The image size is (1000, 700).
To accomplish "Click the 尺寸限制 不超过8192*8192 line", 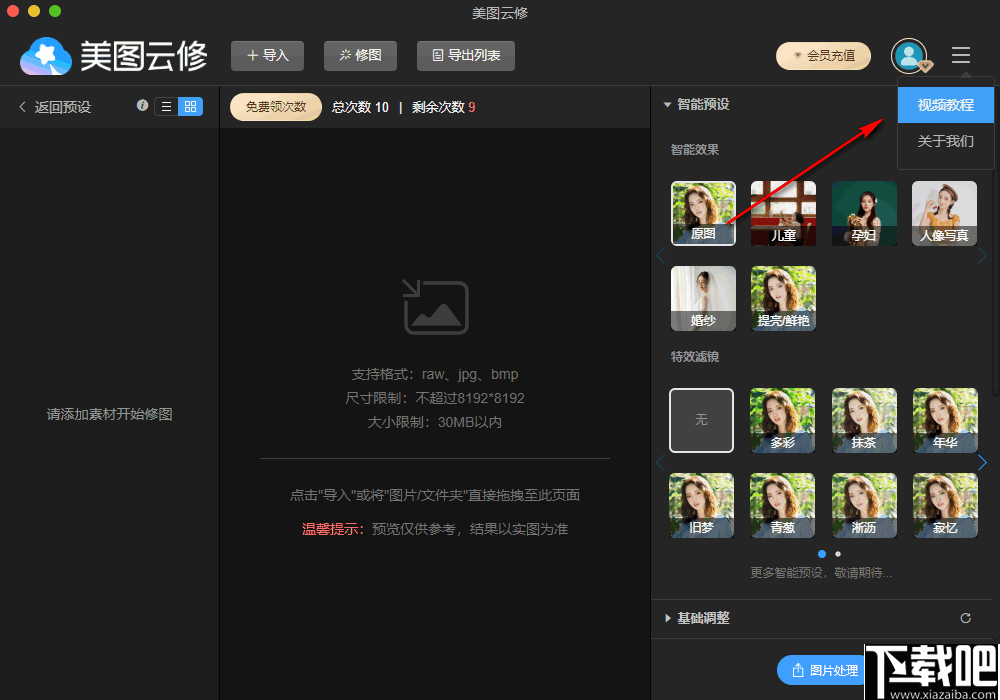I will [435, 398].
